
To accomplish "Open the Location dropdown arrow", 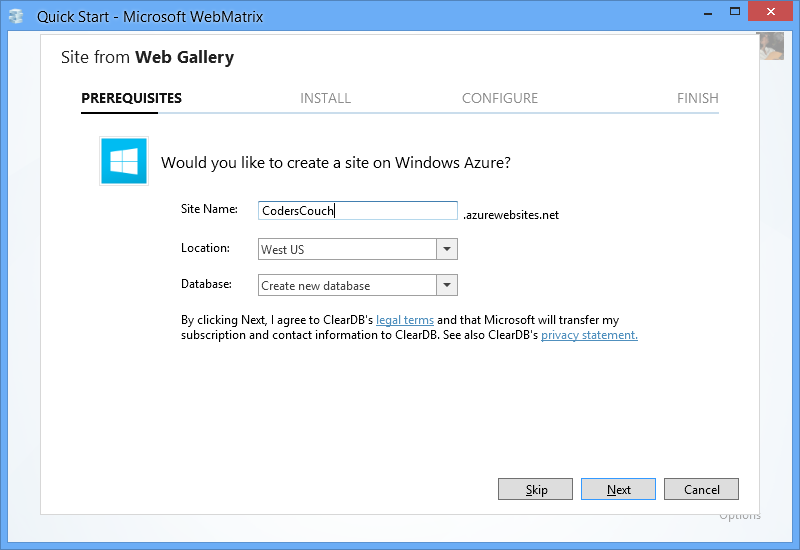I will coord(447,249).
